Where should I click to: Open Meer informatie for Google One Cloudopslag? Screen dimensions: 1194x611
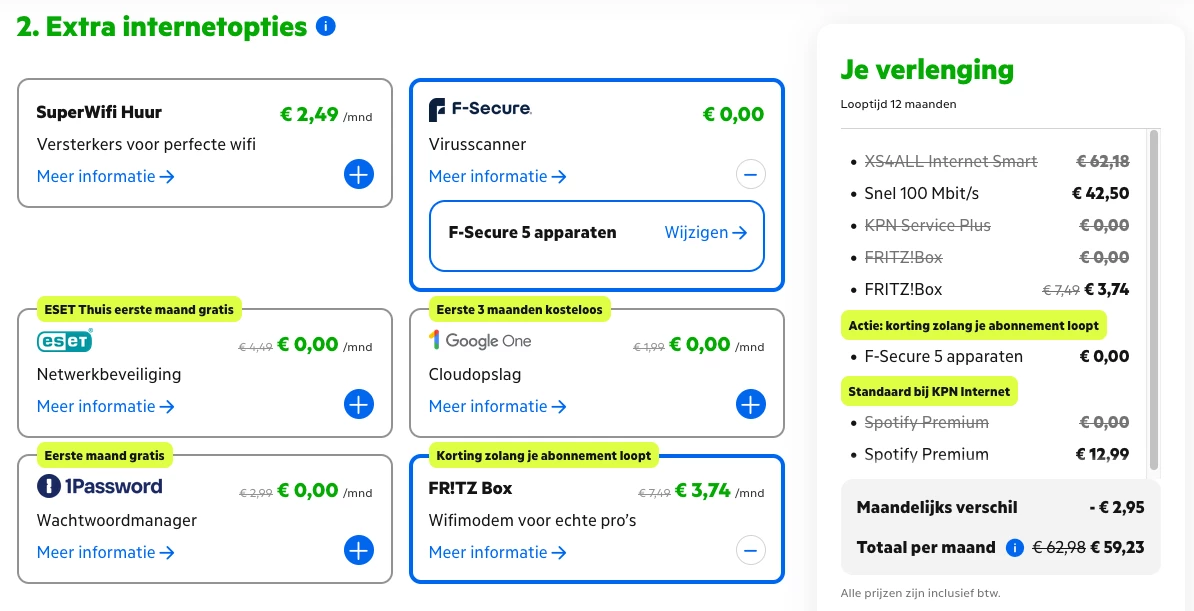tap(498, 407)
